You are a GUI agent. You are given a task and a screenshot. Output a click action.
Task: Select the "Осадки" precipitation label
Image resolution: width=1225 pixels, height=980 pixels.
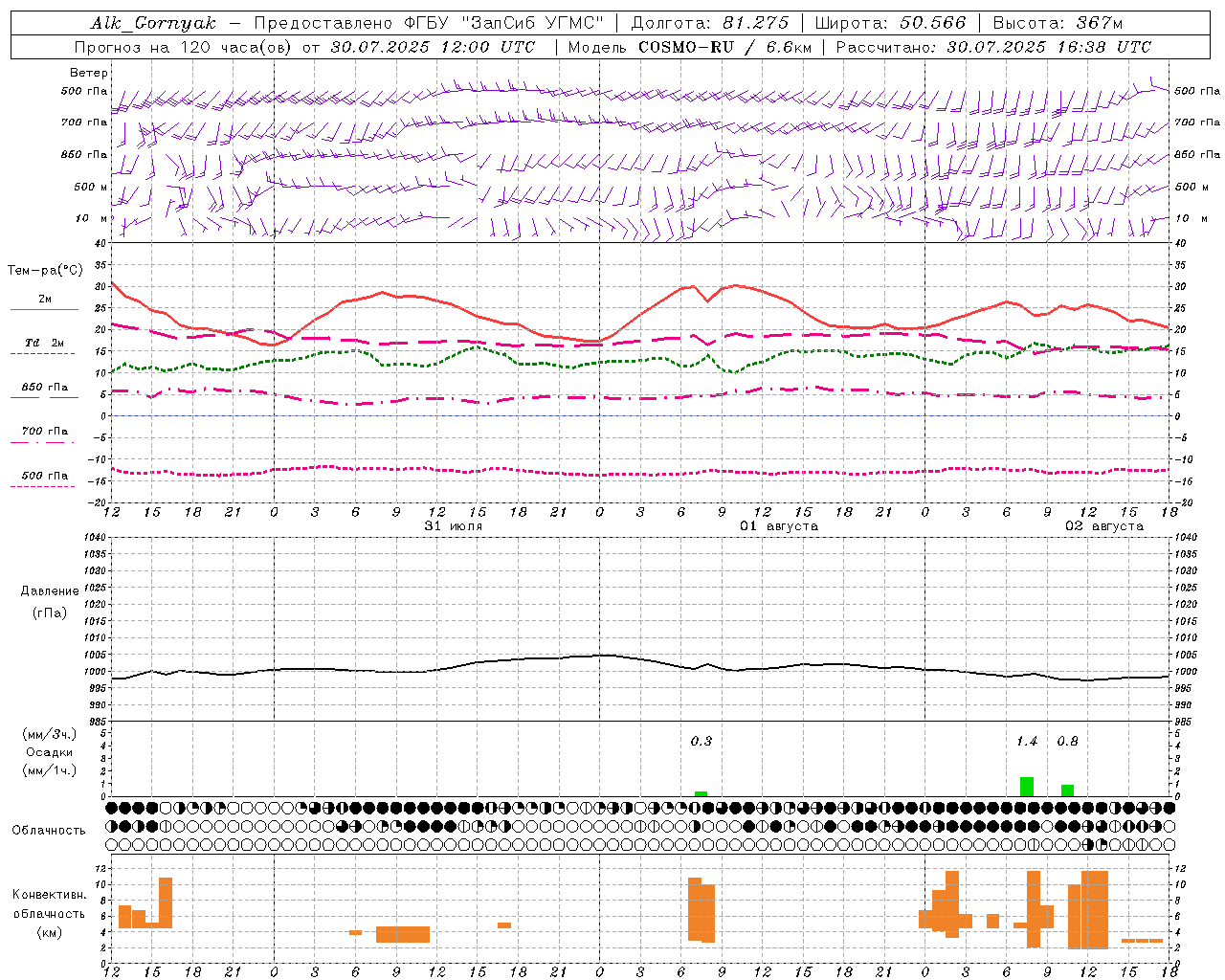[50, 752]
